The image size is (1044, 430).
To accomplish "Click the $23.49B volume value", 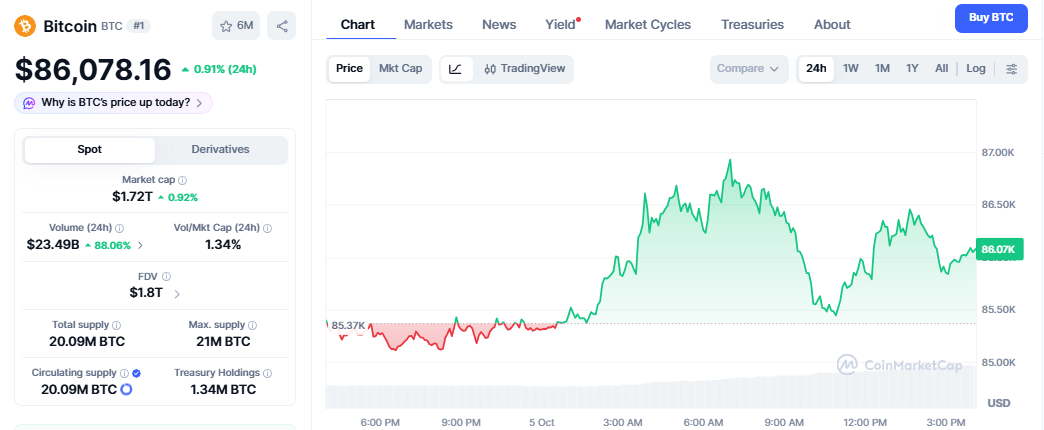I will pos(53,245).
